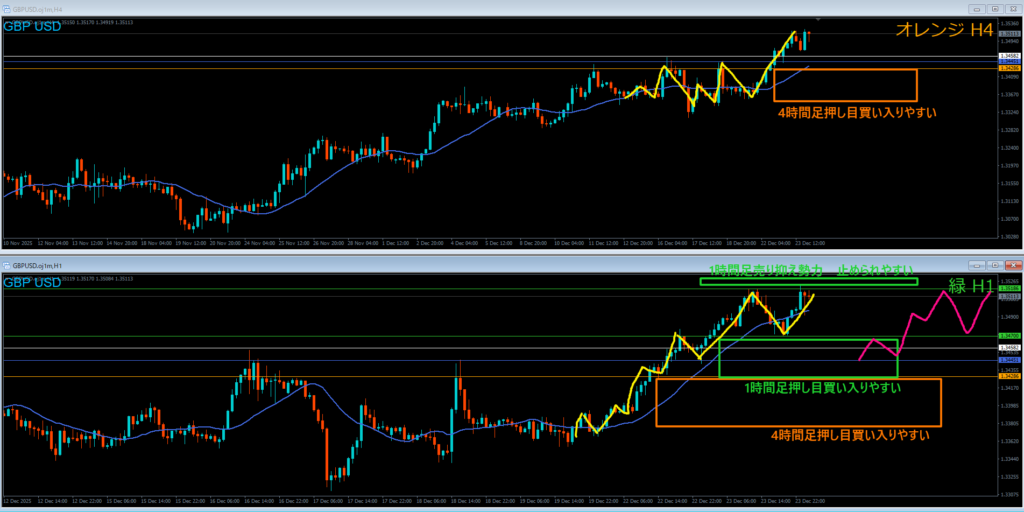This screenshot has height=512, width=1024.
Task: Close the GBPUSD H4 chart window
Action: coord(1013,9)
